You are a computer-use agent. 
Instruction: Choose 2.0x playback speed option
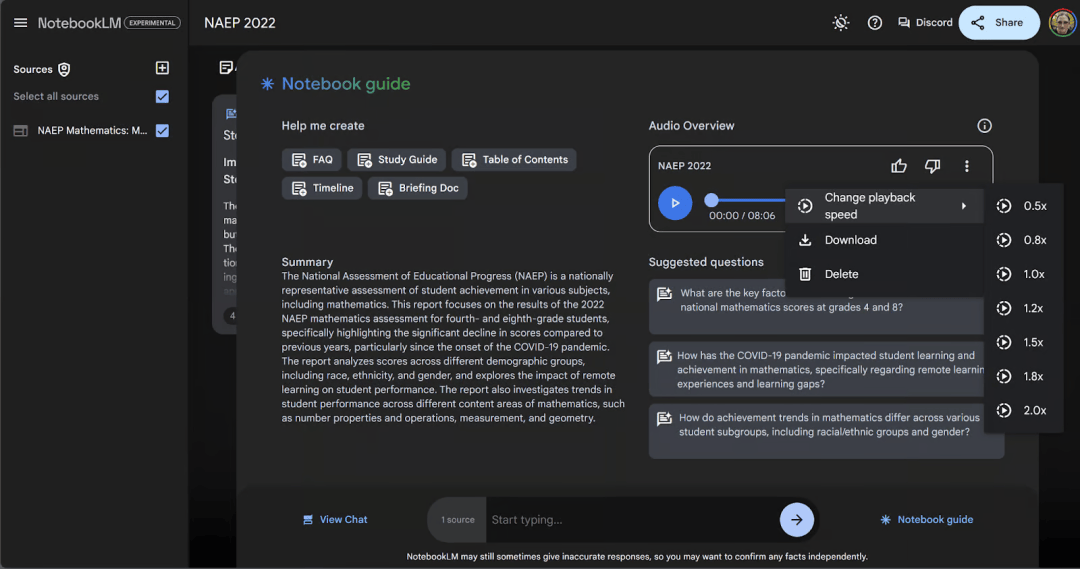[x=1022, y=410]
